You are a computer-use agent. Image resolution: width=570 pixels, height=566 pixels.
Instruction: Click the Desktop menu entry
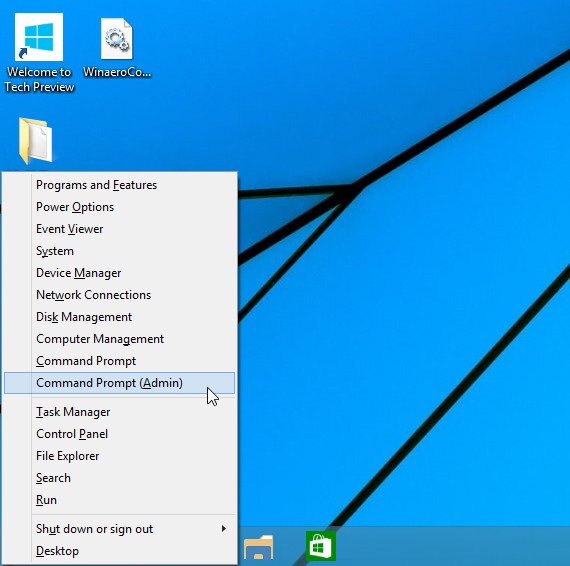point(119,551)
